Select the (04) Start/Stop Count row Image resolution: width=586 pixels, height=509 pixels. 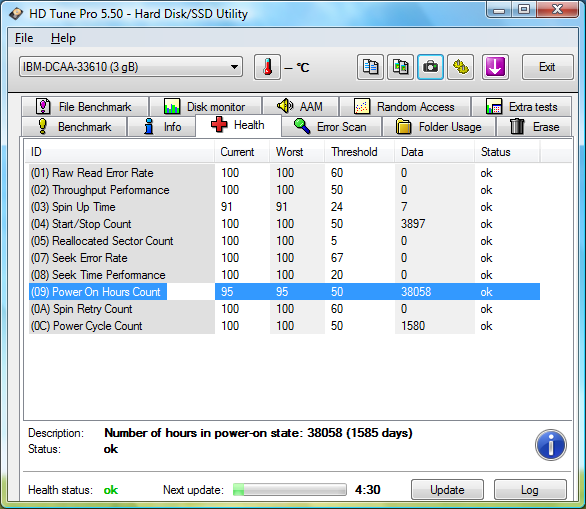pos(284,224)
